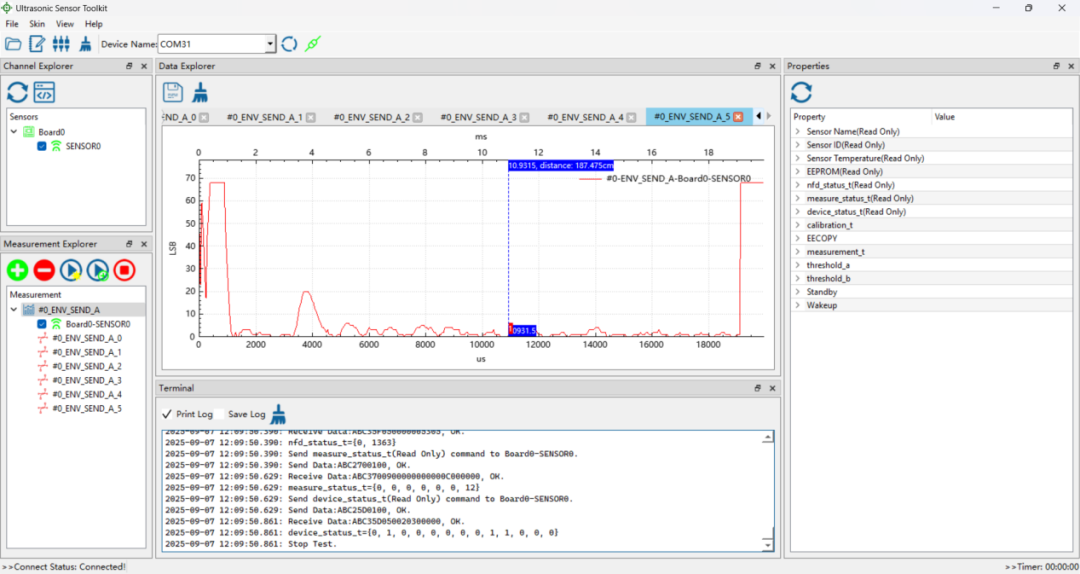1080x574 pixels.
Task: Stop the measurement with red stop button
Action: [x=124, y=269]
